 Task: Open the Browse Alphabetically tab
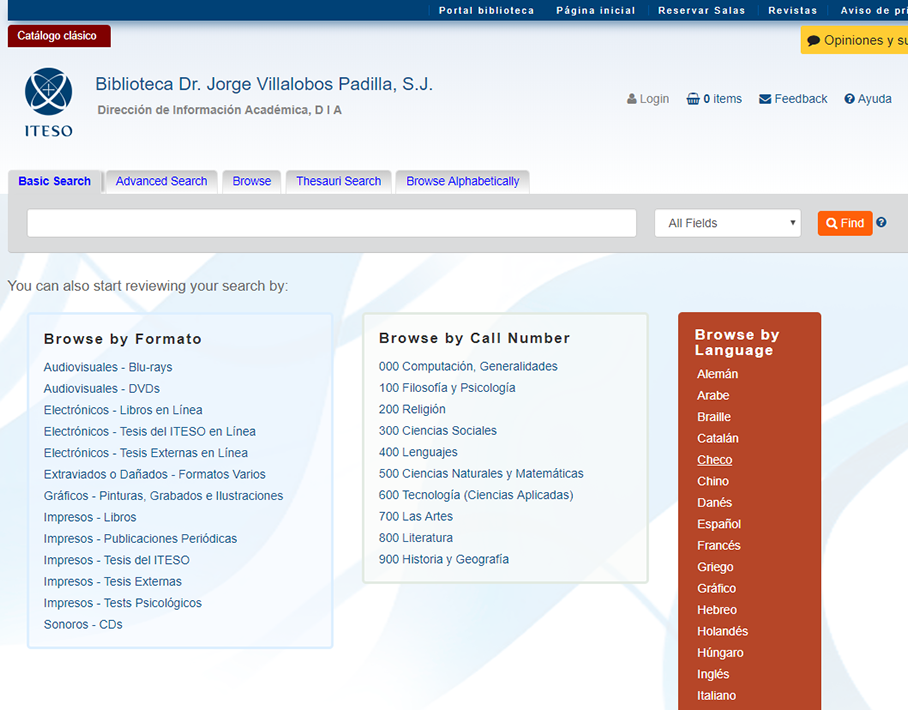coord(463,181)
